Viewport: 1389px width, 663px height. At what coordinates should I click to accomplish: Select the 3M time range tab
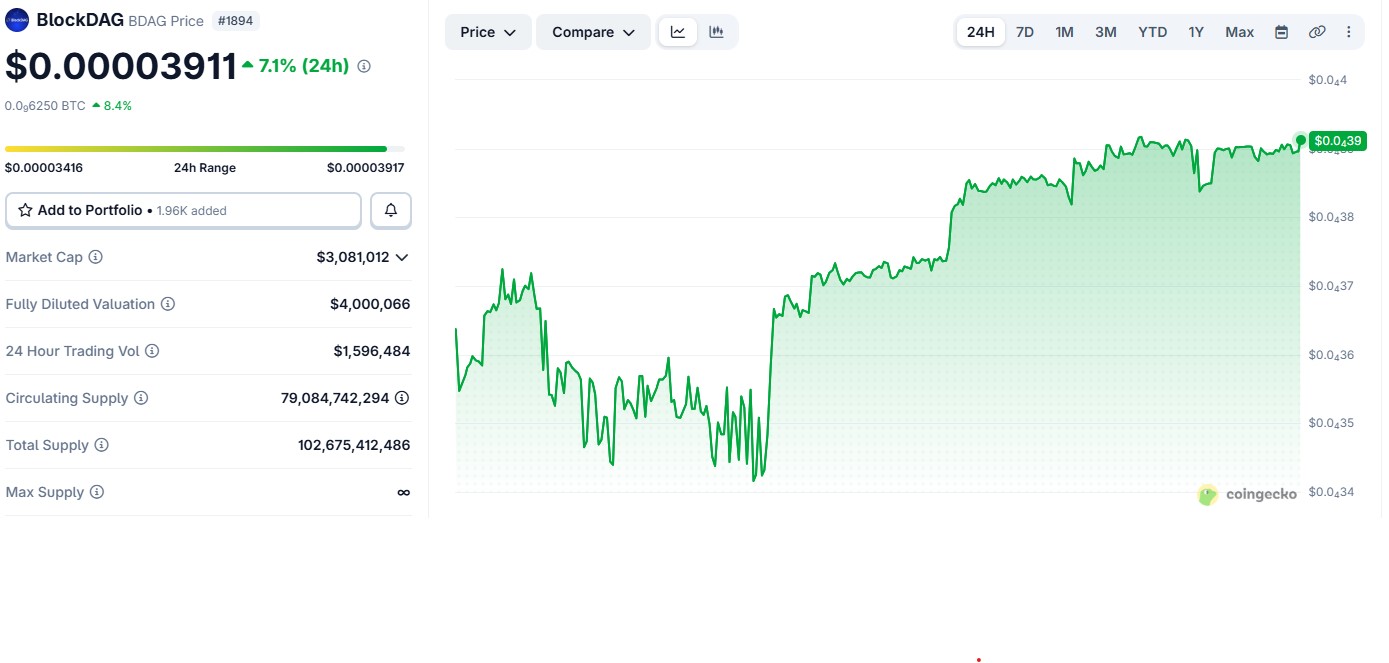(x=1105, y=32)
